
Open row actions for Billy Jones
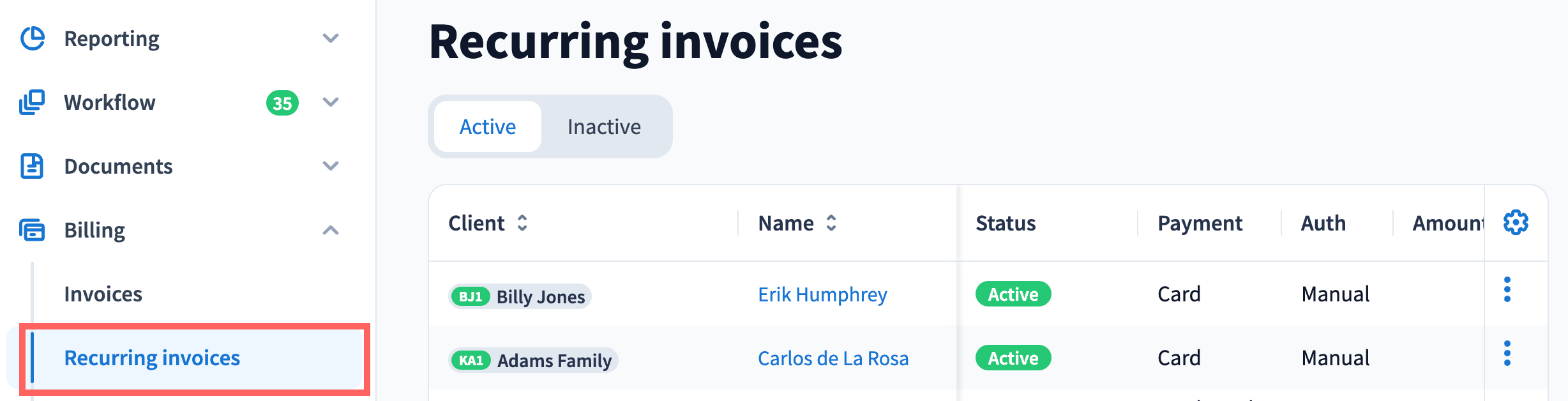pos(1507,290)
